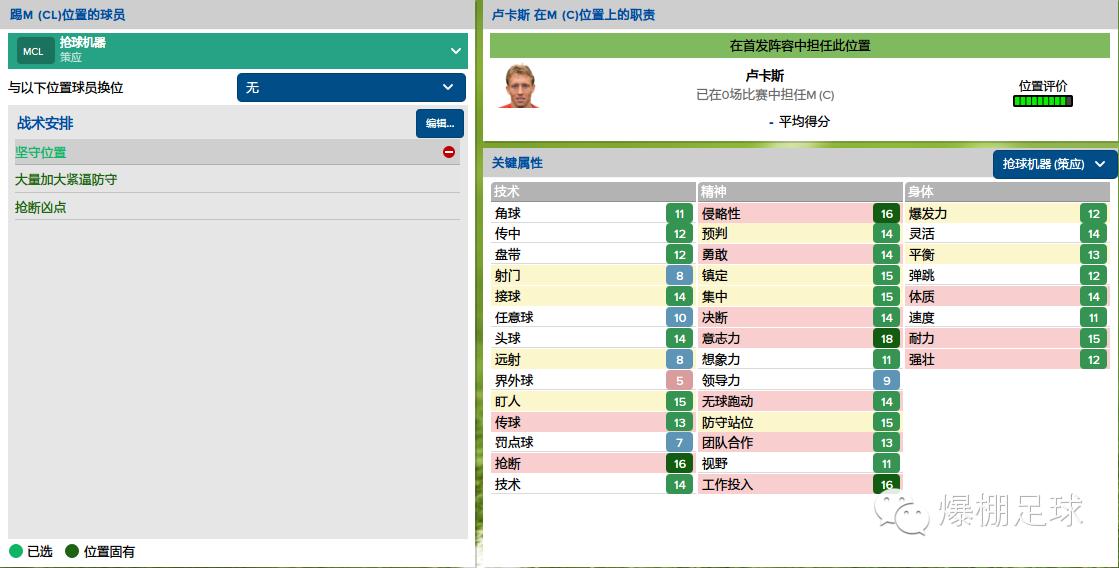Image resolution: width=1119 pixels, height=568 pixels.
Task: Click the 传中 attribute row
Action: pyautogui.click(x=592, y=234)
